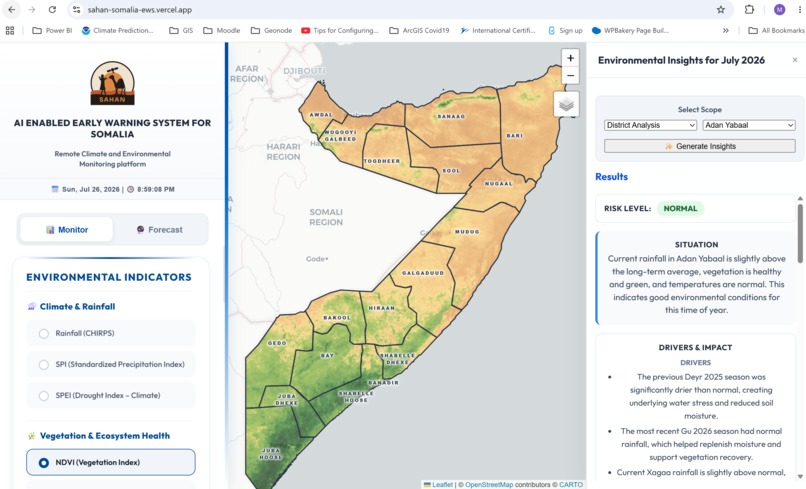Image resolution: width=806 pixels, height=489 pixels.
Task: Click the CARTO attribution link
Action: pyautogui.click(x=571, y=484)
